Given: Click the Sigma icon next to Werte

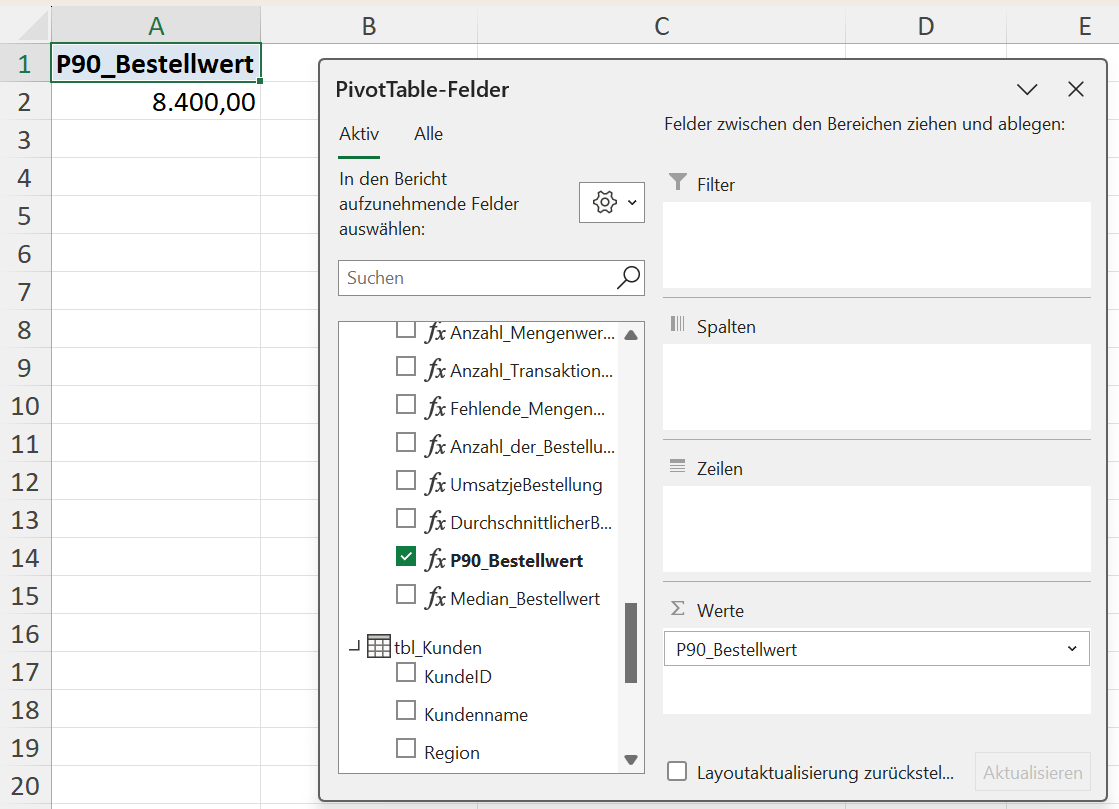Looking at the screenshot, I should (678, 609).
